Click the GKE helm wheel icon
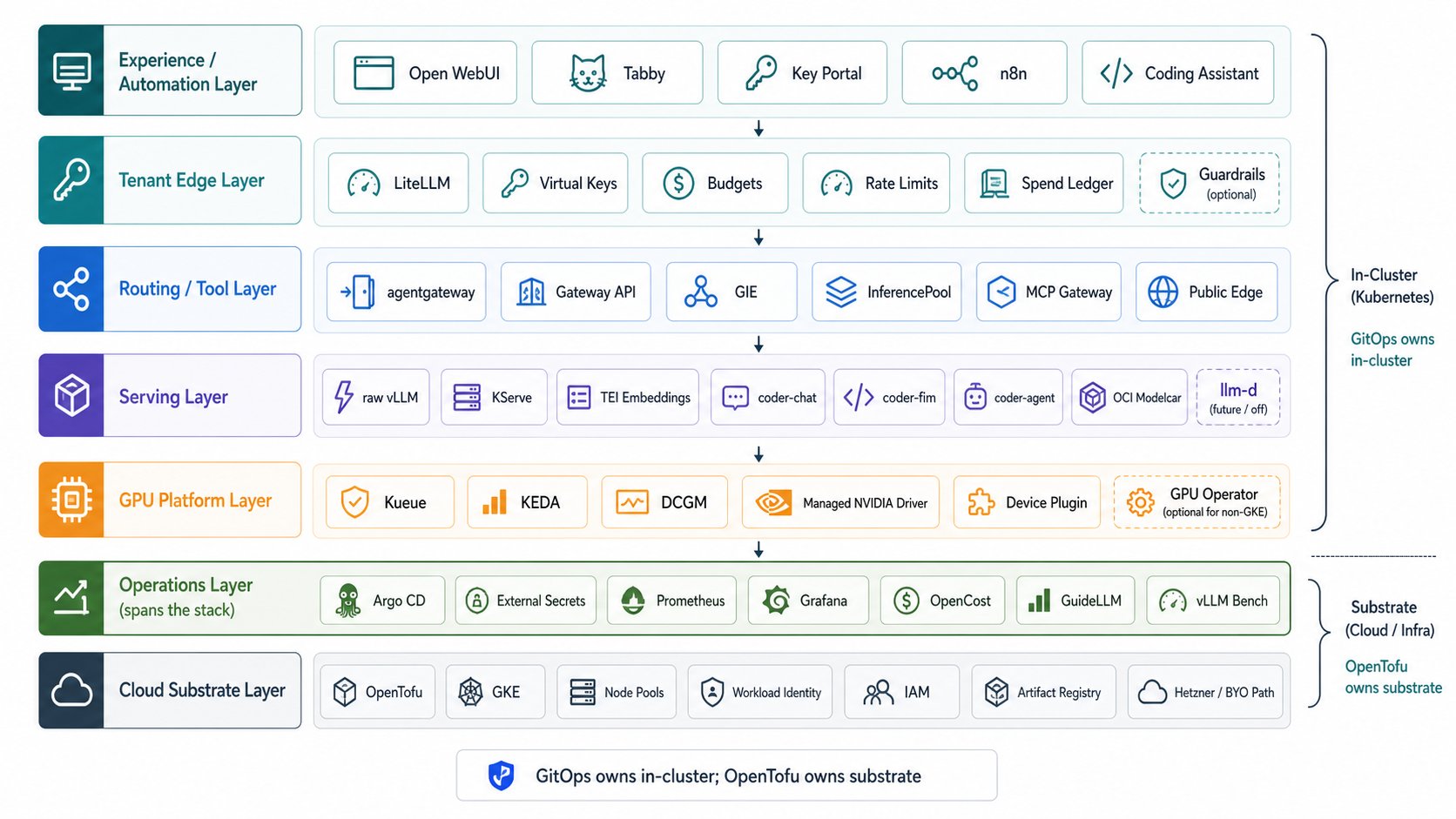This screenshot has width=1456, height=819. [470, 692]
